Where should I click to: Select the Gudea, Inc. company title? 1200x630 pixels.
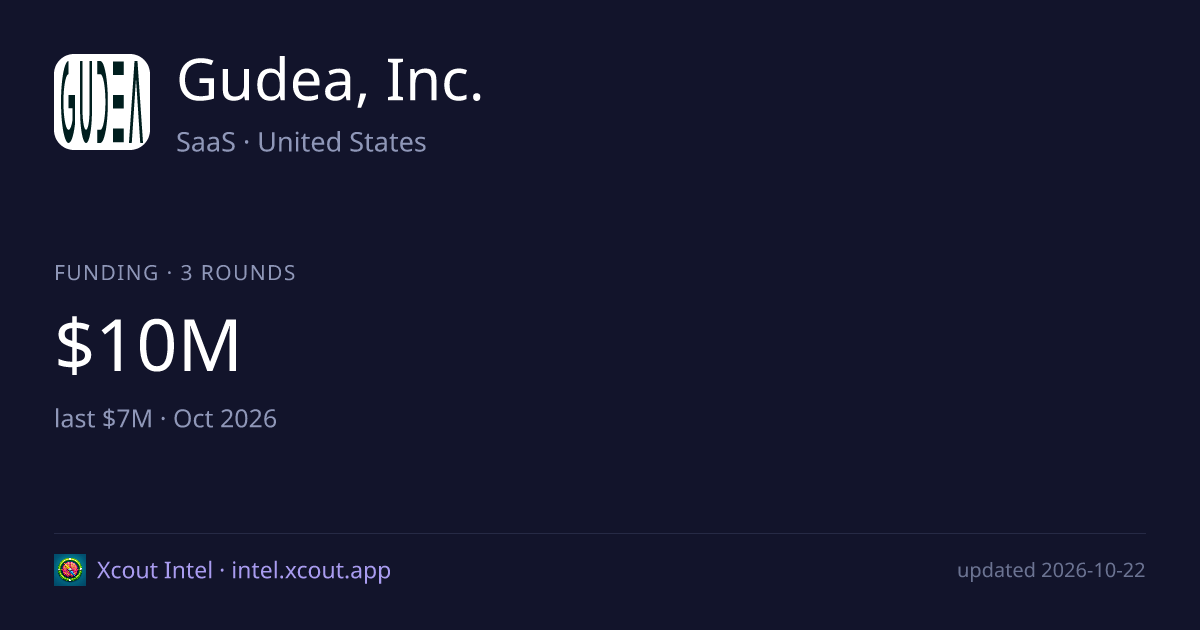[x=330, y=80]
